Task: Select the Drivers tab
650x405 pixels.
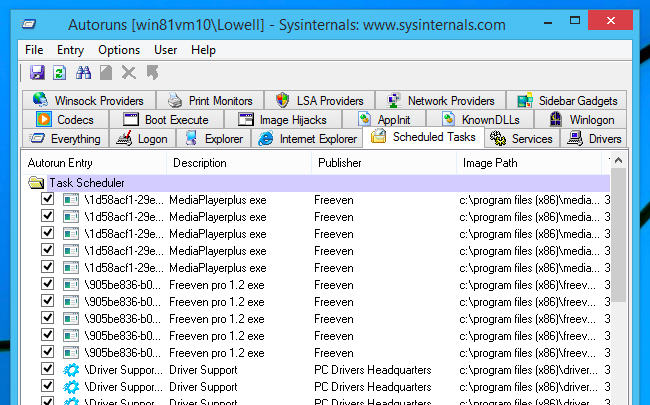Action: [594, 138]
